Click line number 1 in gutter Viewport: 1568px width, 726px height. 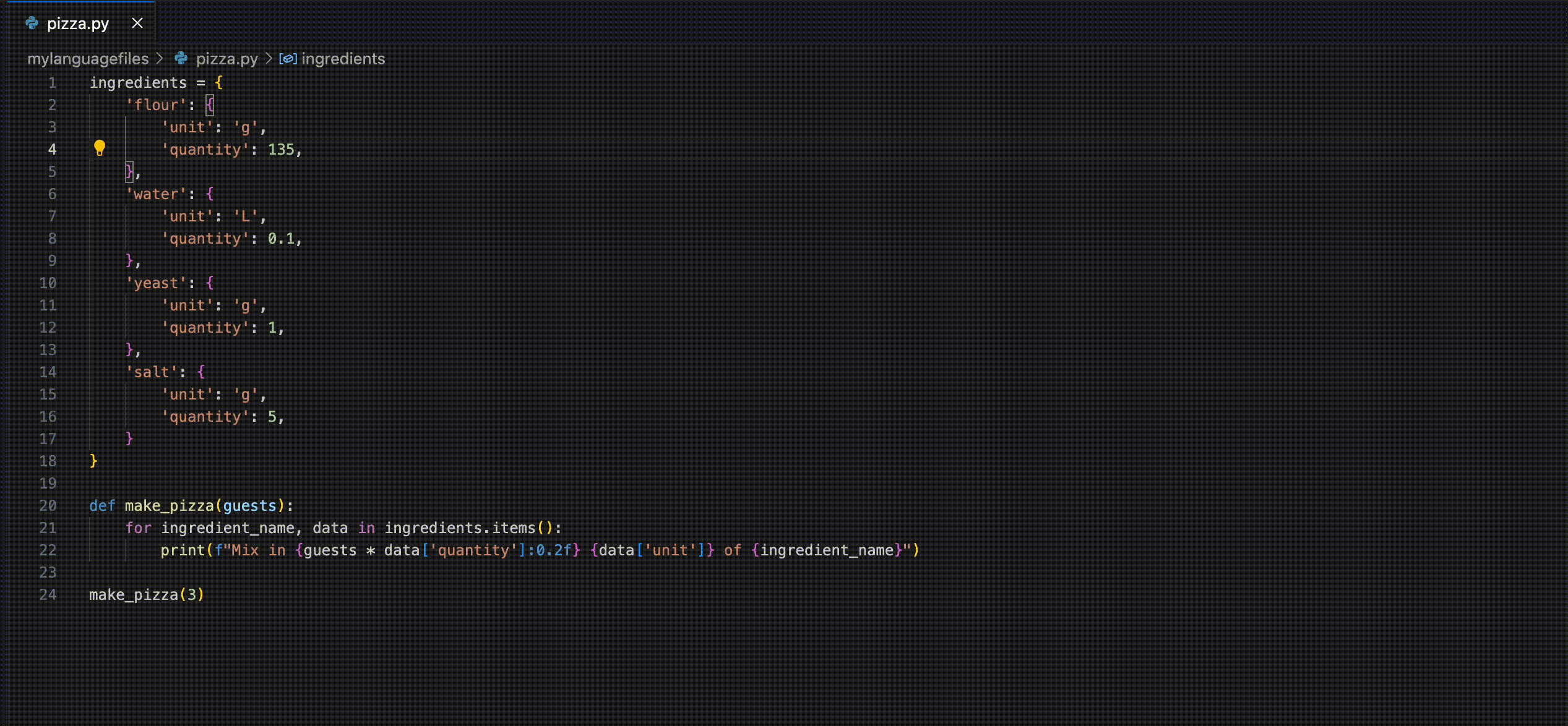(52, 83)
